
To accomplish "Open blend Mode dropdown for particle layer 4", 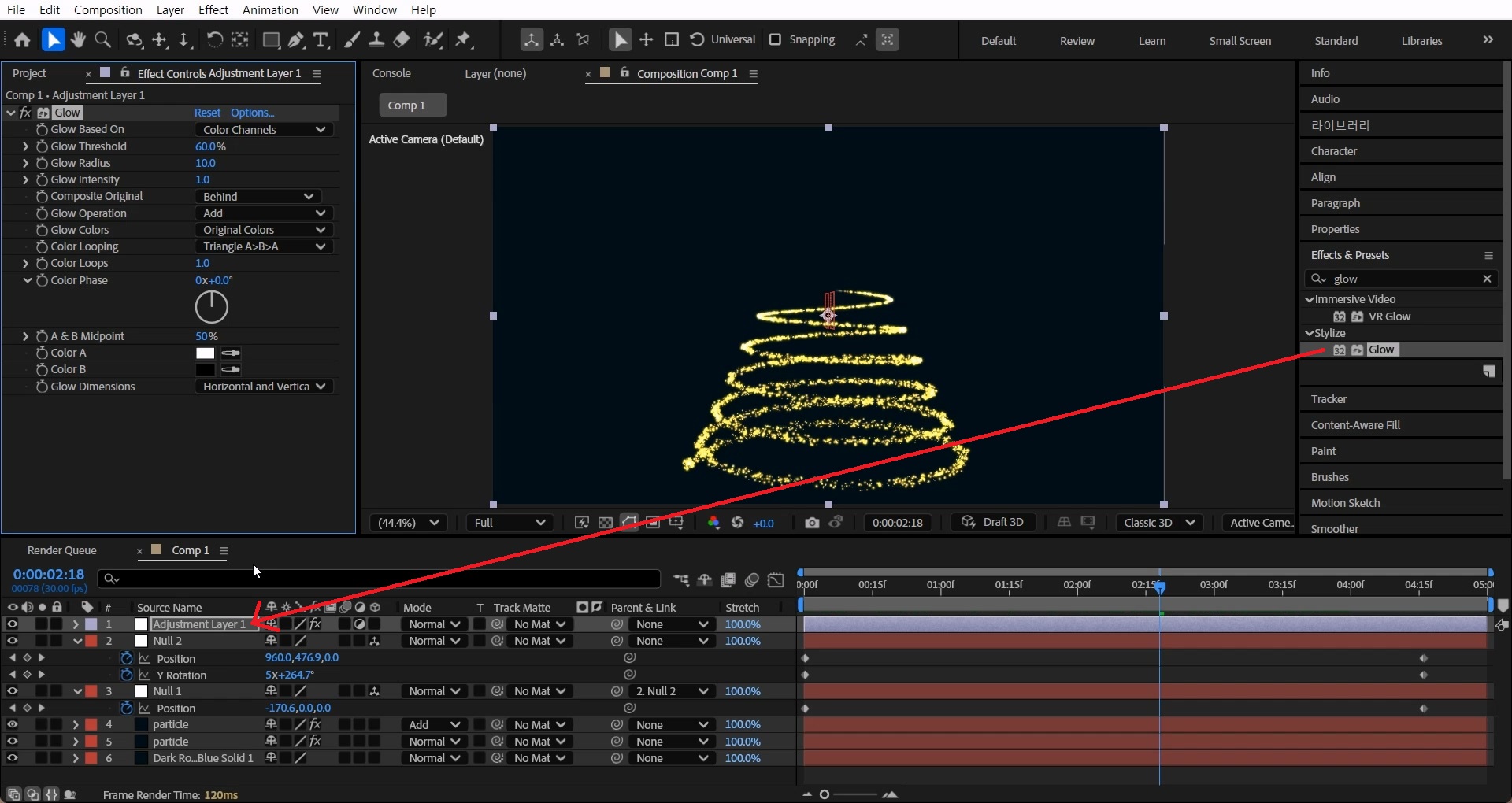I will 434,725.
